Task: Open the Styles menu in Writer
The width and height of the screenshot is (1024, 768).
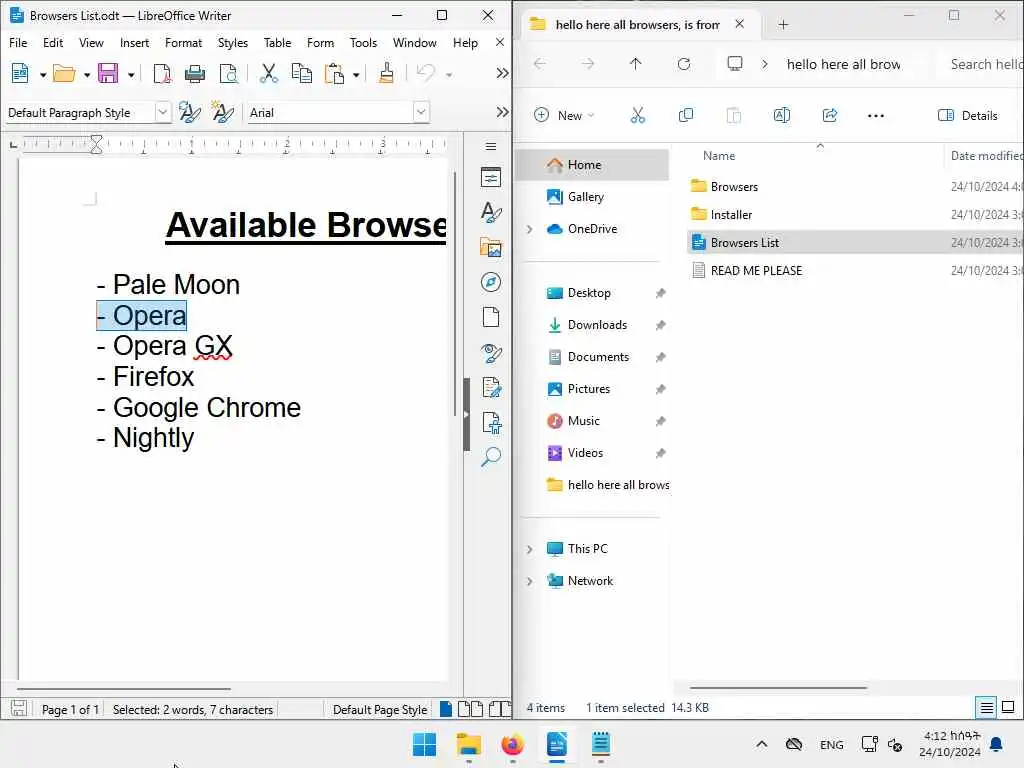Action: click(232, 42)
